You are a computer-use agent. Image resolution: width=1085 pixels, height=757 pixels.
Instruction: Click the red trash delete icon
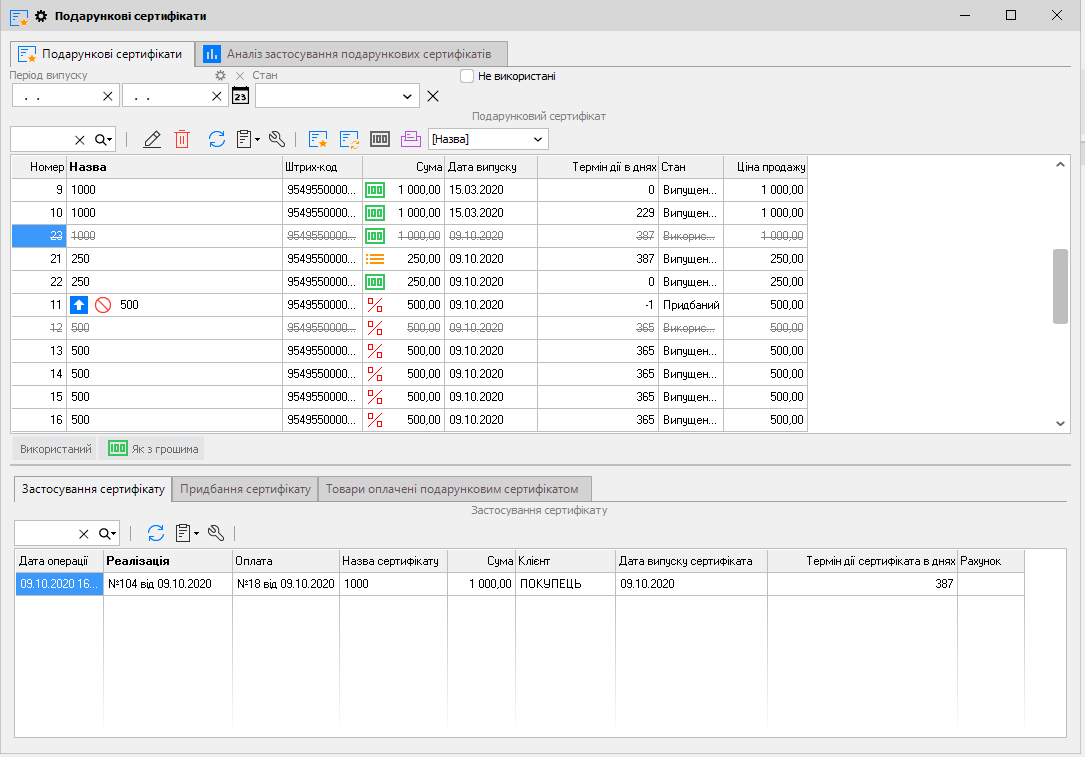click(x=182, y=139)
